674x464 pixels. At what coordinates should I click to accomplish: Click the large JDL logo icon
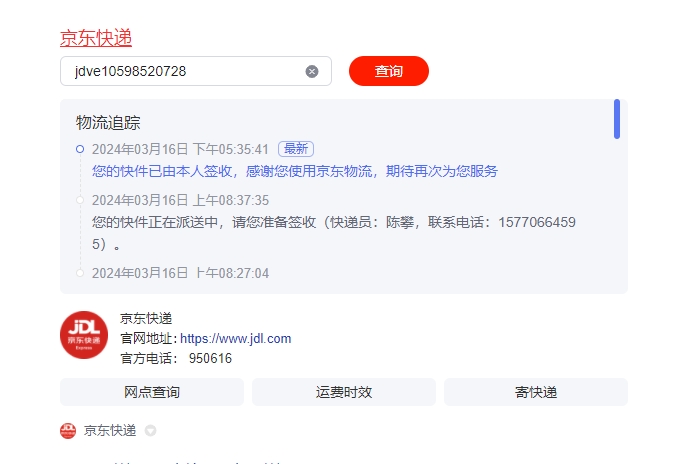point(84,335)
